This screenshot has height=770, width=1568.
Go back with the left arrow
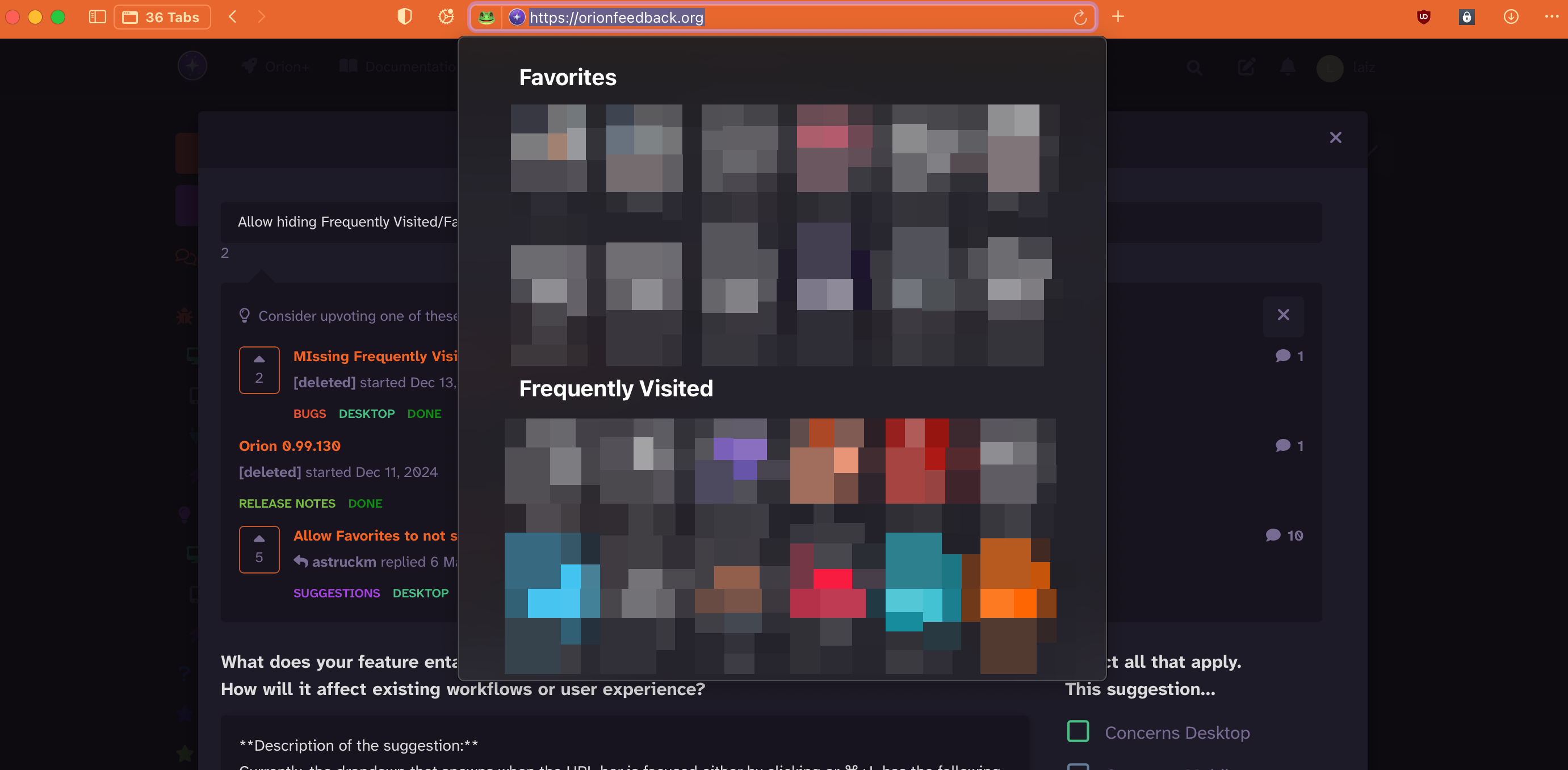233,17
